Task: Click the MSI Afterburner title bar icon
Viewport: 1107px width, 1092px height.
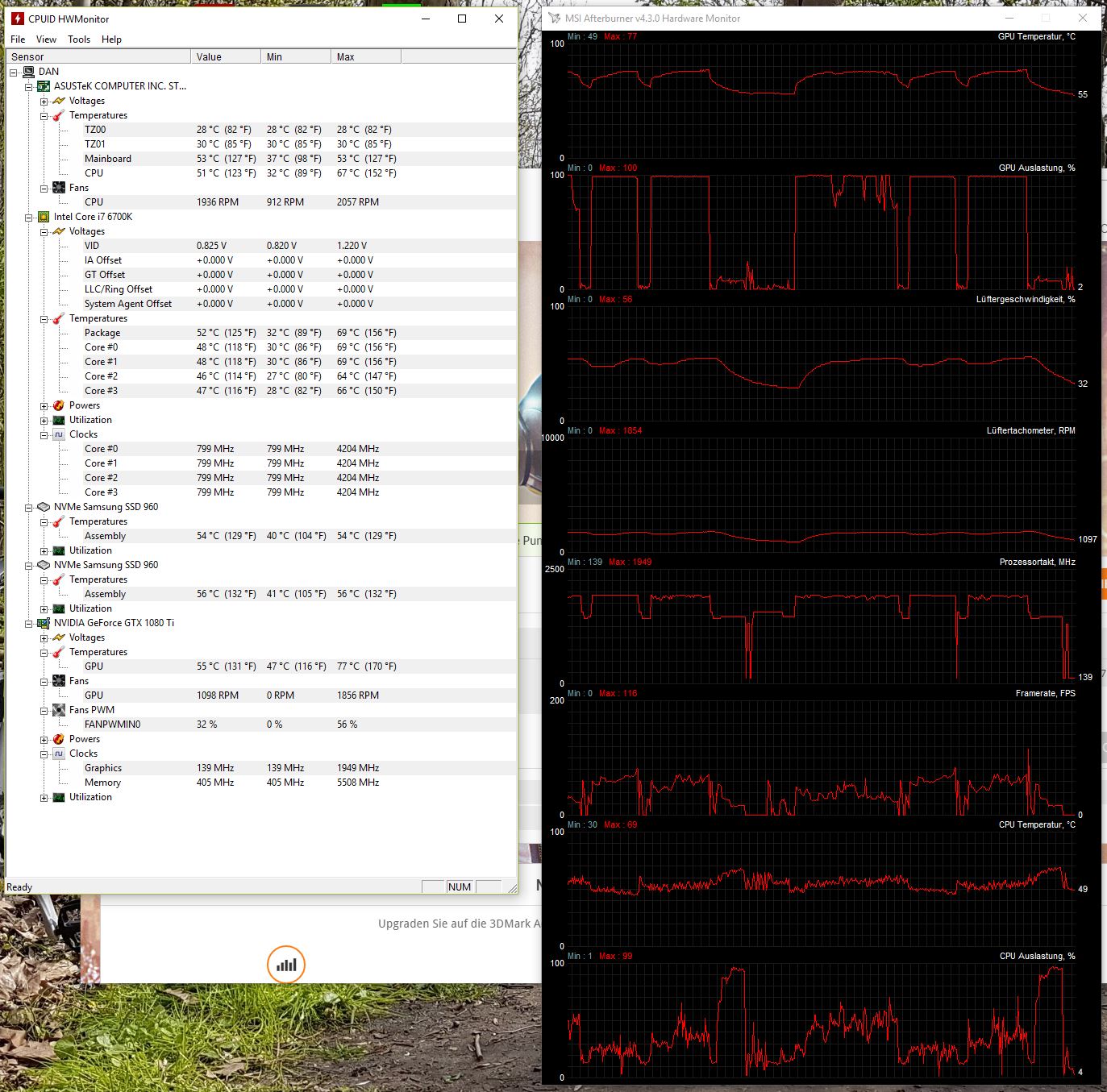Action: [554, 18]
